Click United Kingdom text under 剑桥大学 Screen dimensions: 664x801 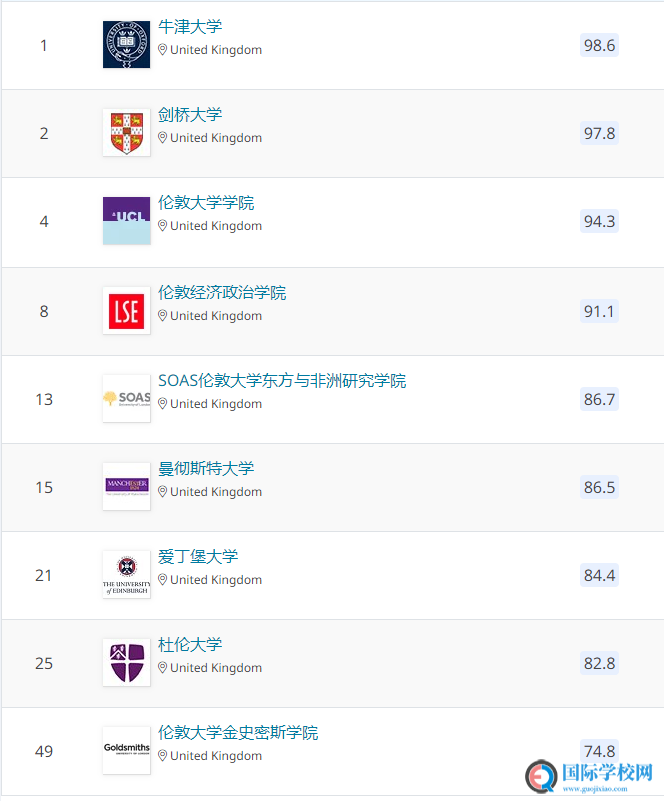pos(216,137)
